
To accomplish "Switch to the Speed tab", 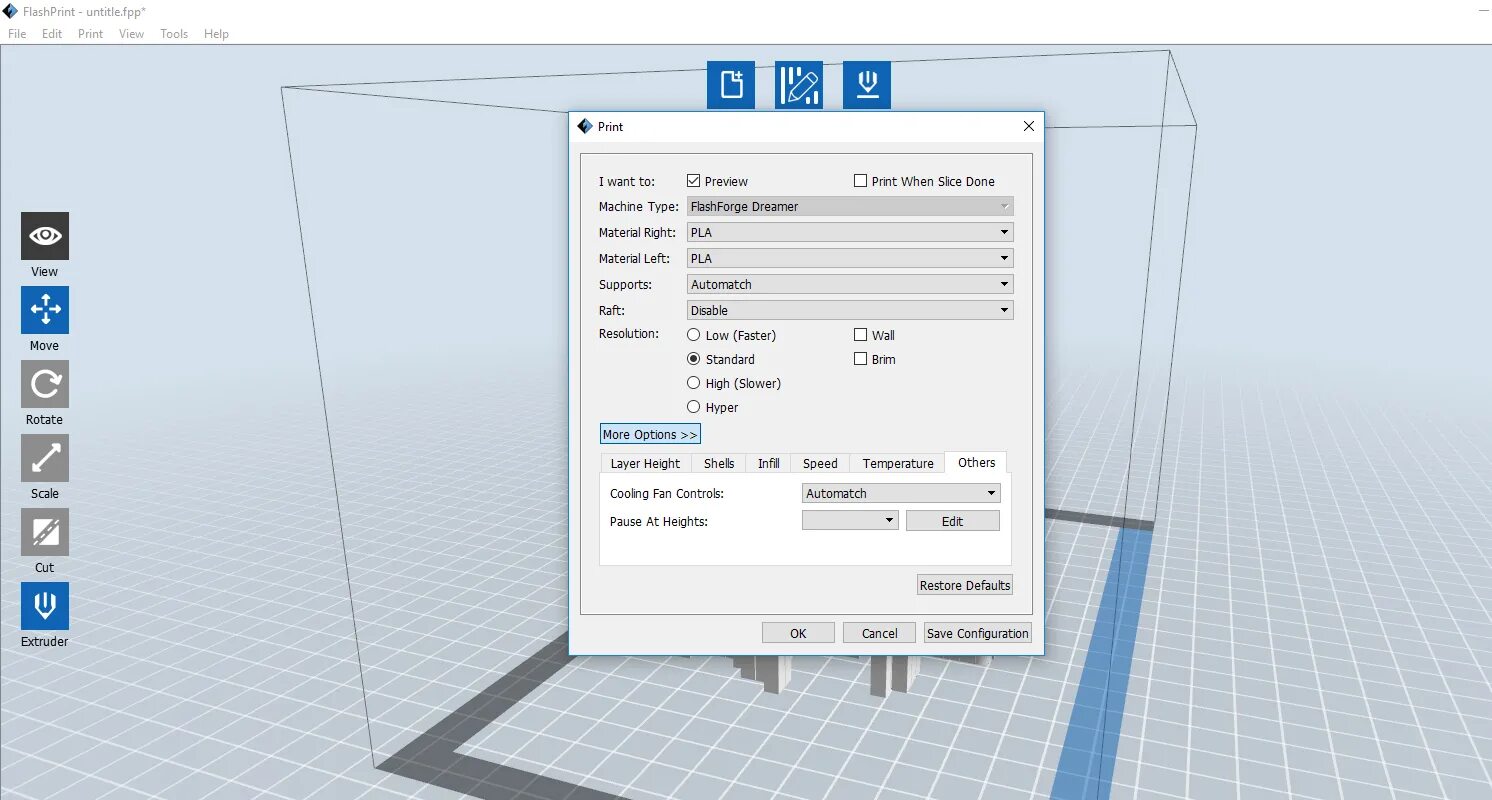I will point(820,464).
